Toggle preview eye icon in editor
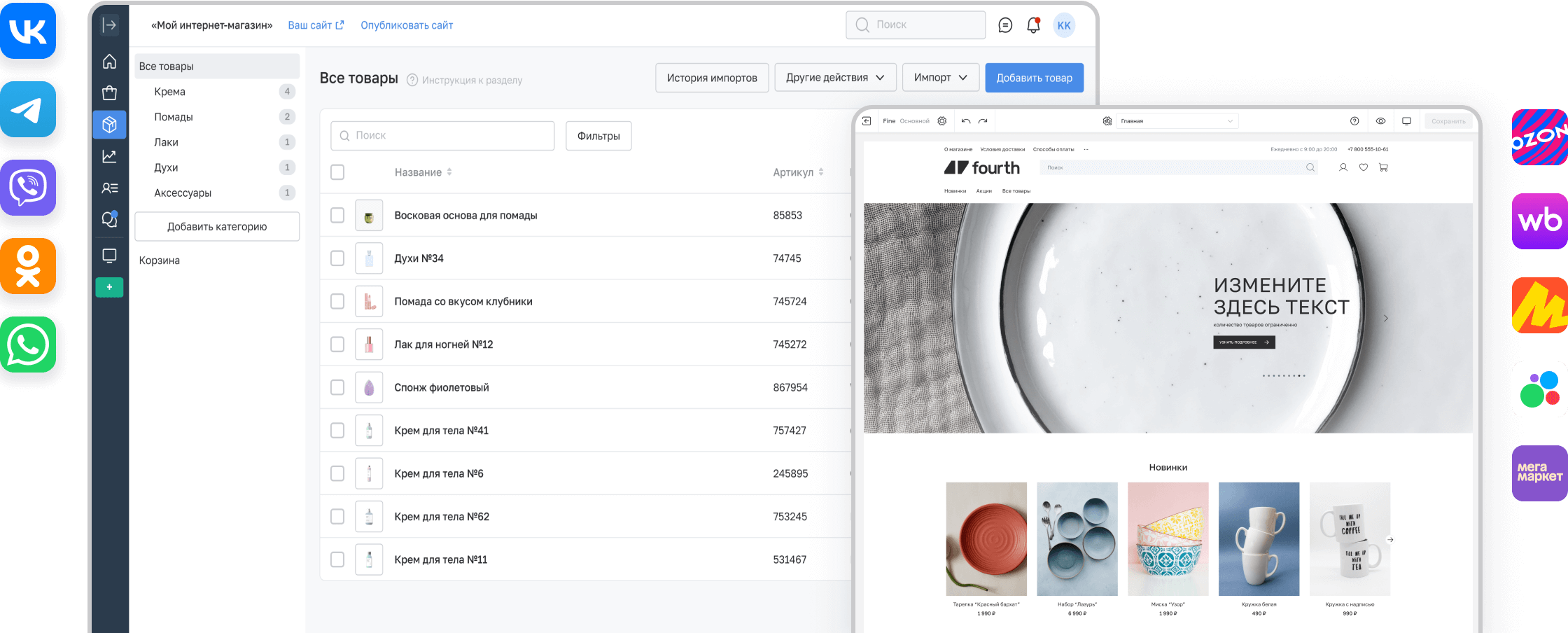Screen dimensions: 1568x633 pyautogui.click(x=1380, y=121)
